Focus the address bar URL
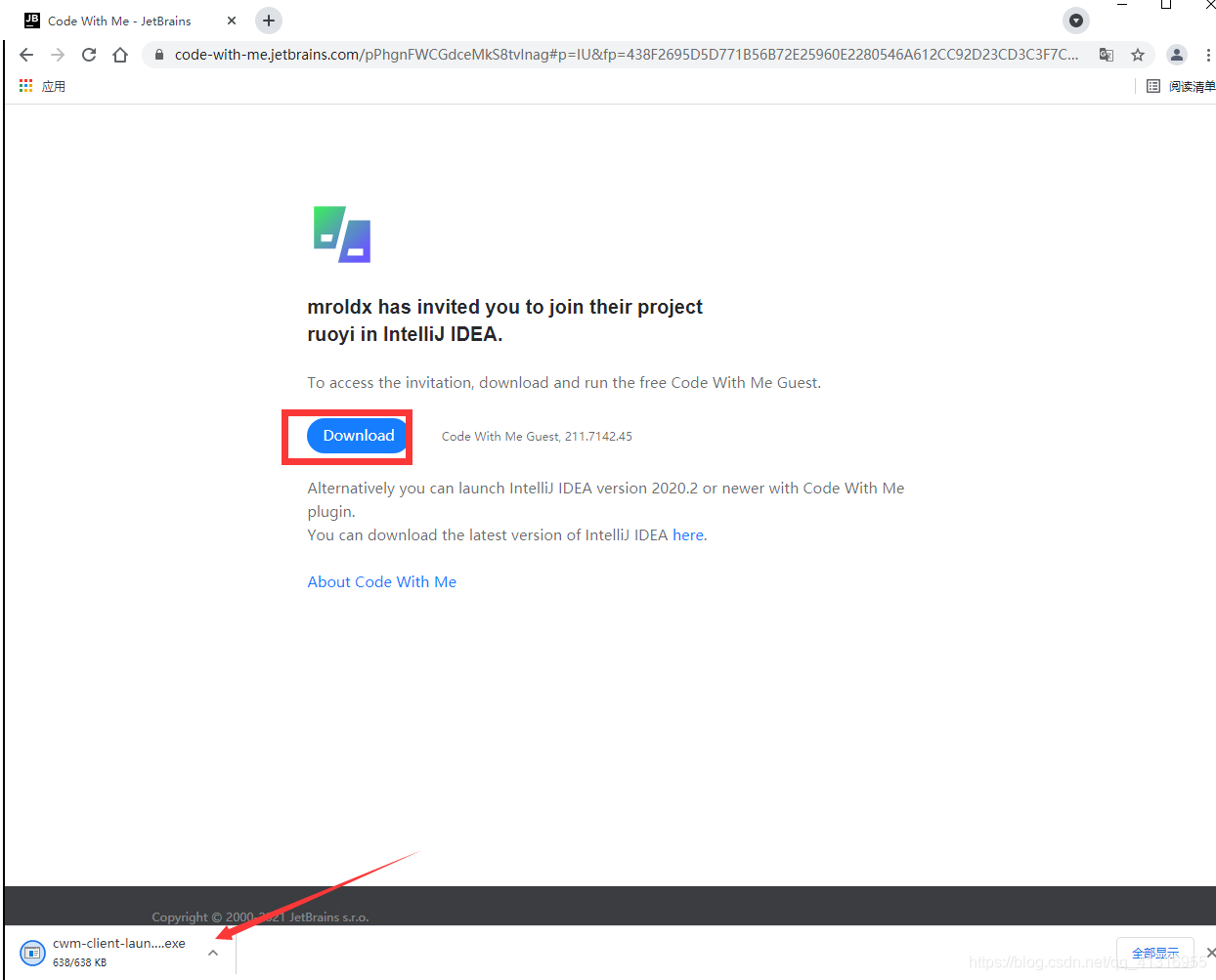 (627, 55)
